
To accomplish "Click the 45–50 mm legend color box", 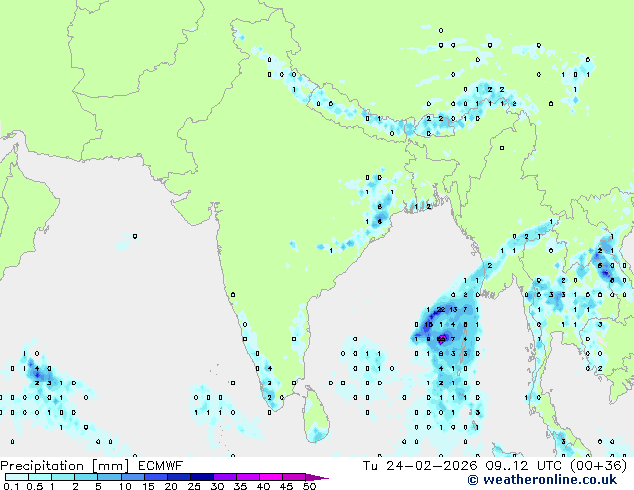I will (x=294, y=477).
